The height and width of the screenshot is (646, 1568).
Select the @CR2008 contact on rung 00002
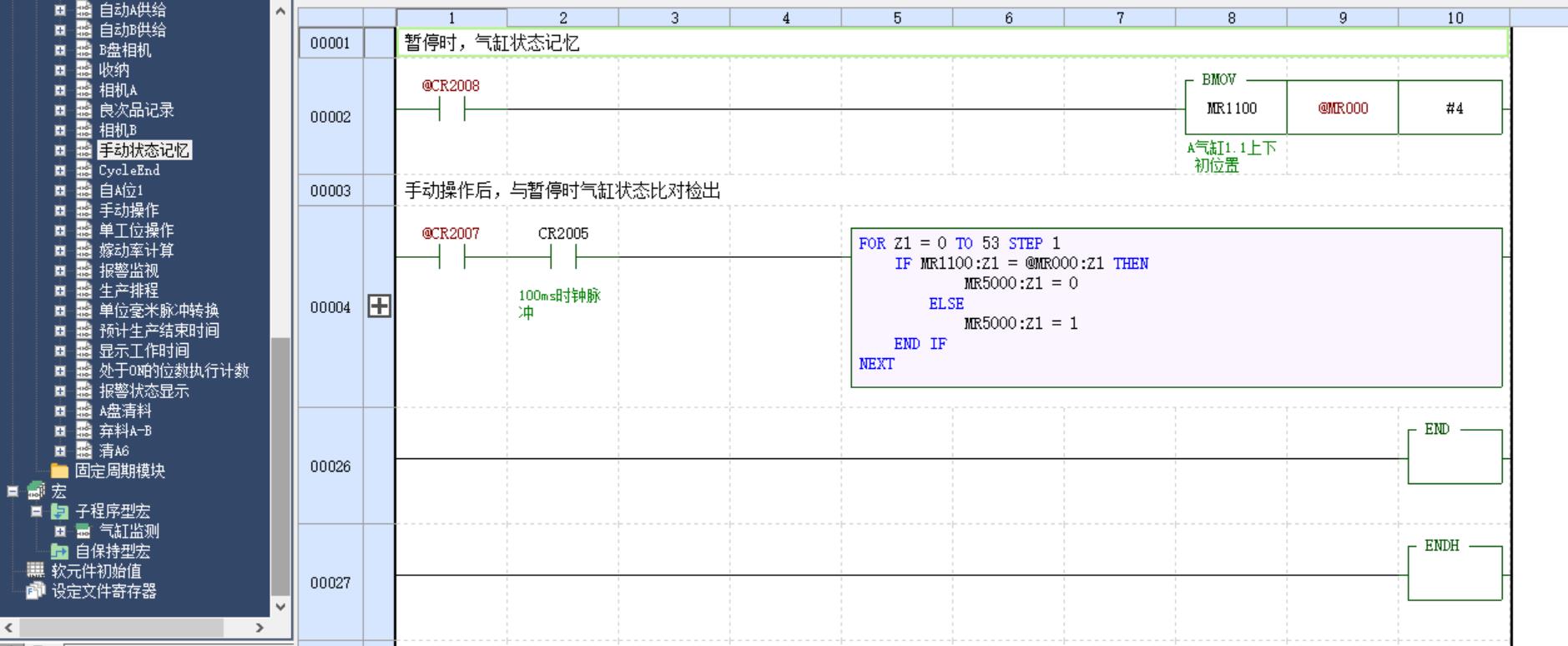click(451, 109)
